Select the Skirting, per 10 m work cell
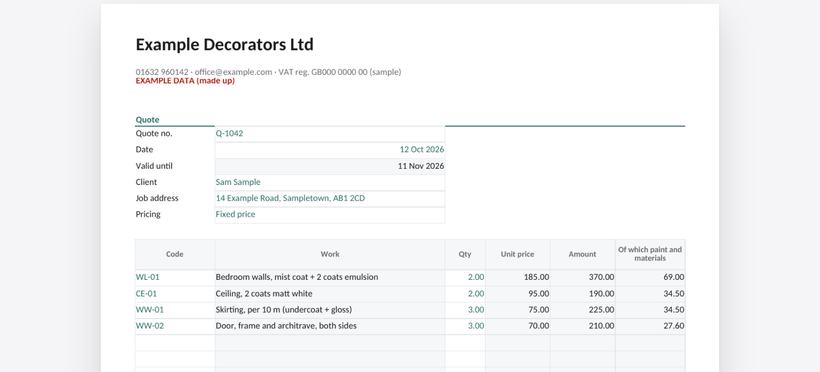Viewport: 820px width, 372px height. (x=330, y=310)
